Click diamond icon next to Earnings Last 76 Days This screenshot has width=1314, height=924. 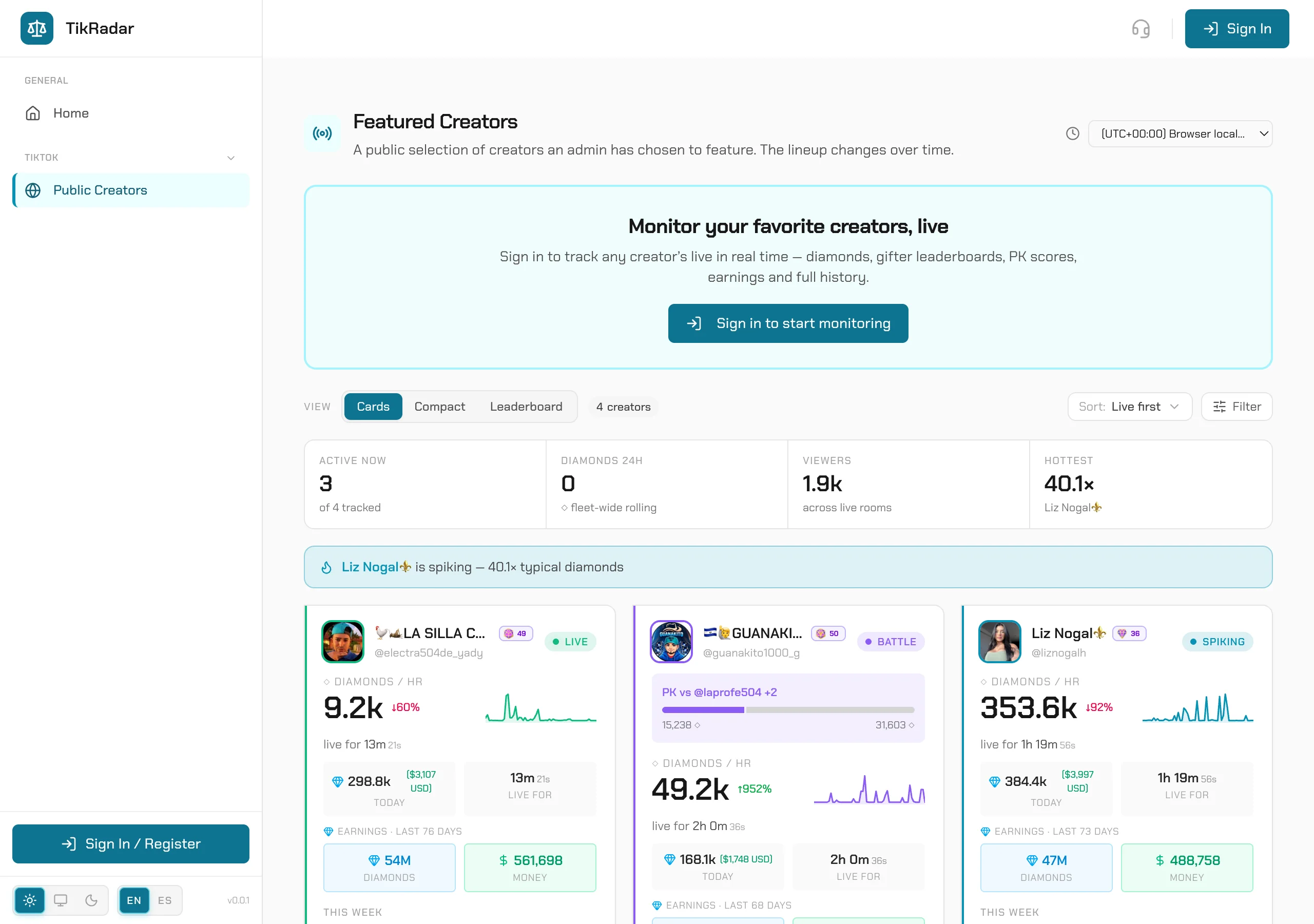328,831
